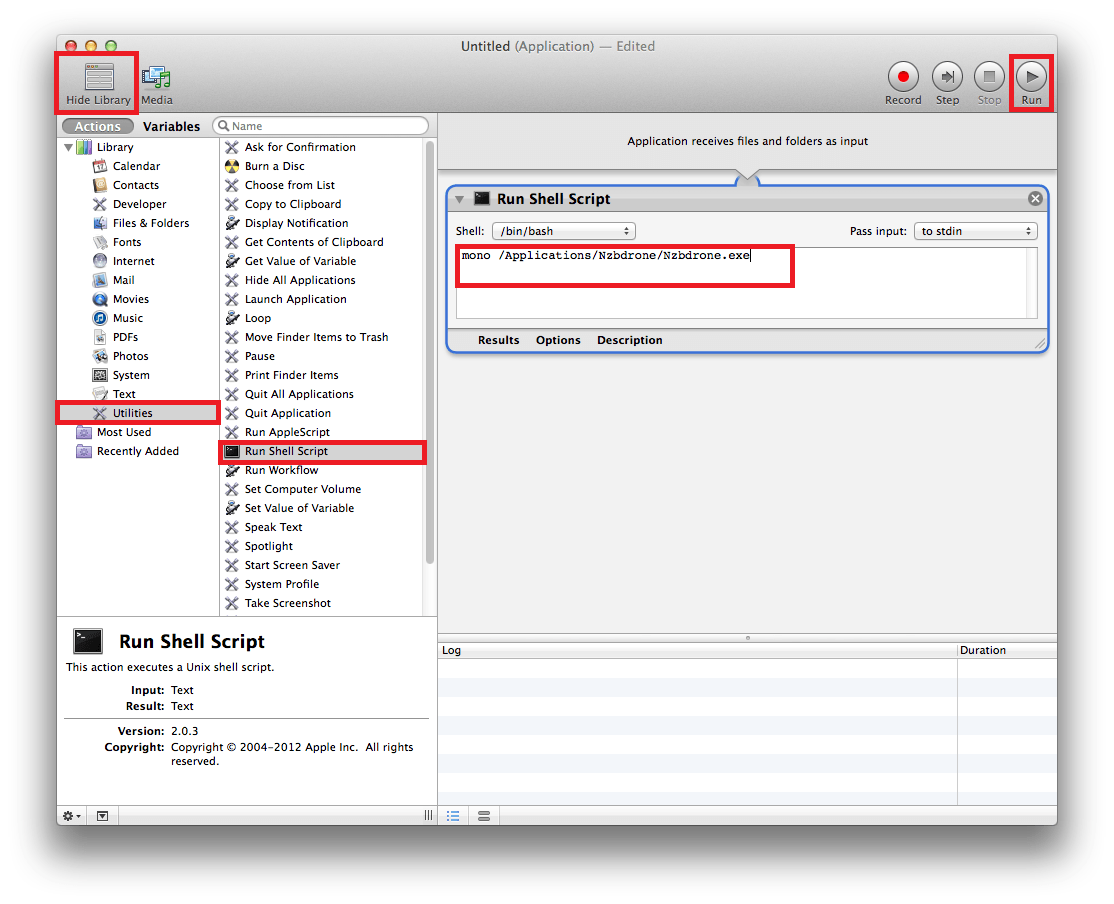Click the Step button in toolbar
This screenshot has width=1114, height=904.
coord(947,77)
